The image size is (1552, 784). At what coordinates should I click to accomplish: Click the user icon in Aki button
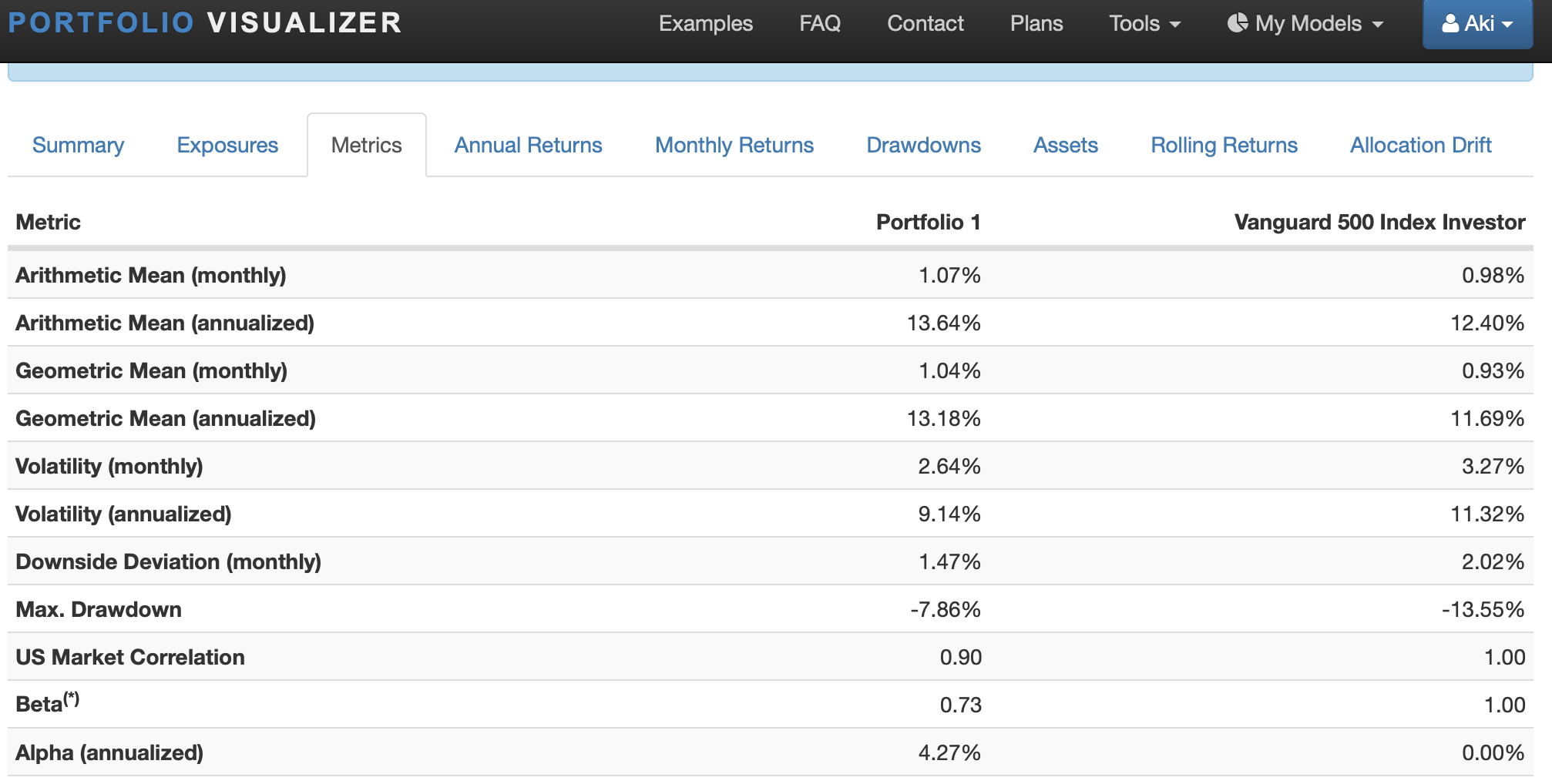pos(1450,23)
